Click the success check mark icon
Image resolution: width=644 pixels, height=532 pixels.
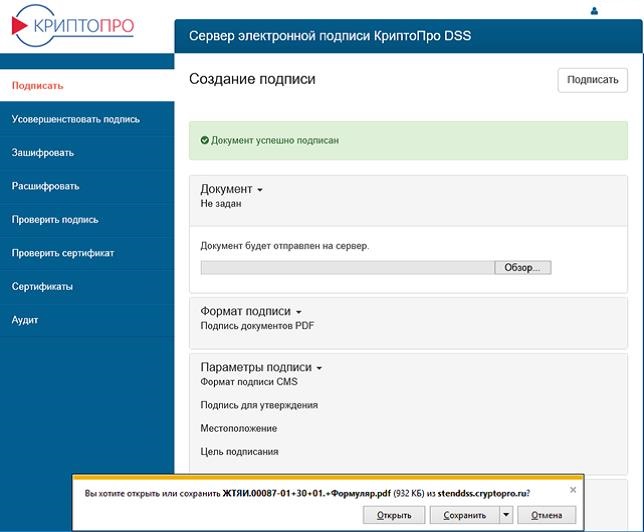pyautogui.click(x=205, y=140)
